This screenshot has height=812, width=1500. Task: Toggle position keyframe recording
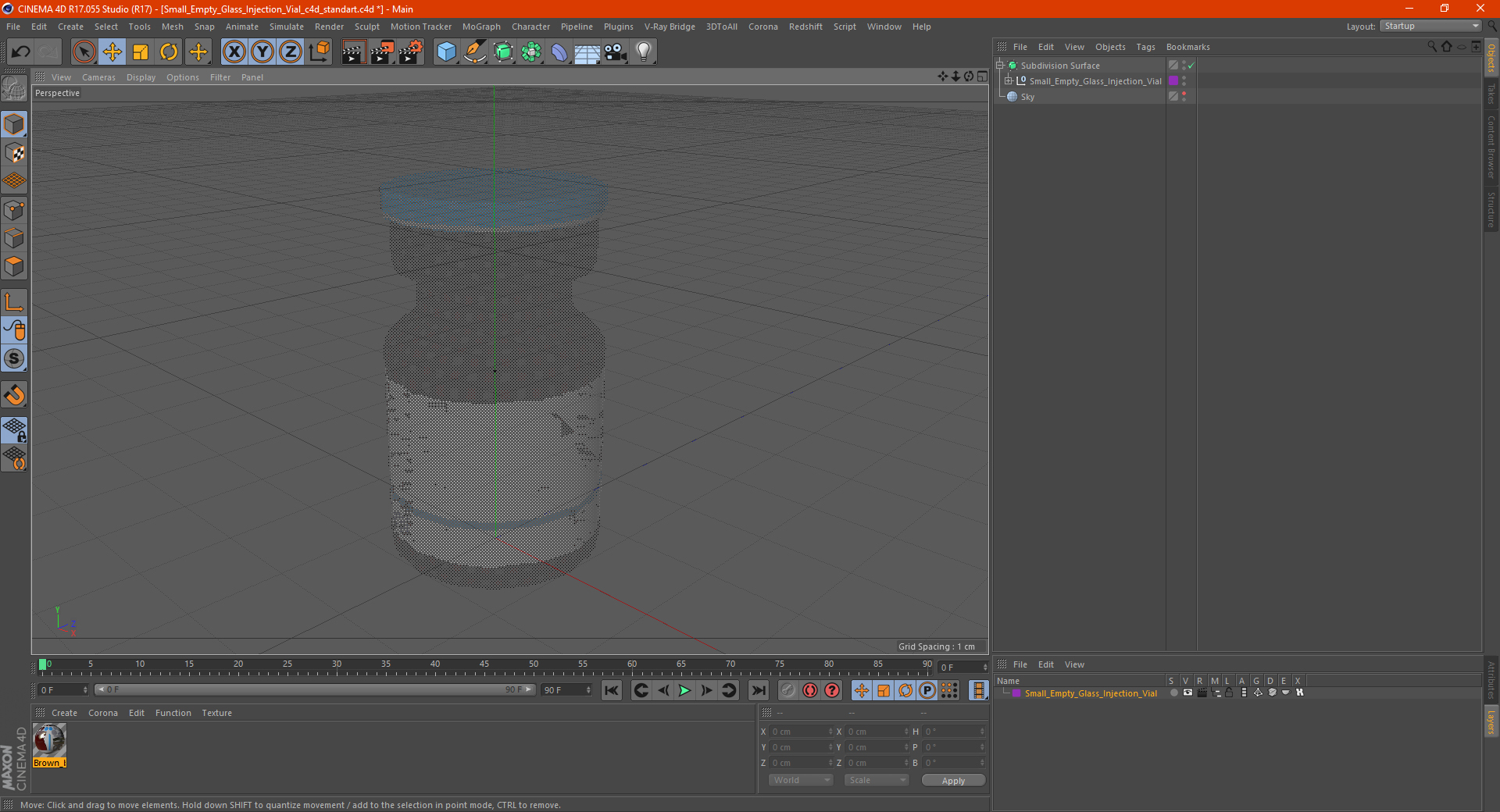(x=862, y=690)
